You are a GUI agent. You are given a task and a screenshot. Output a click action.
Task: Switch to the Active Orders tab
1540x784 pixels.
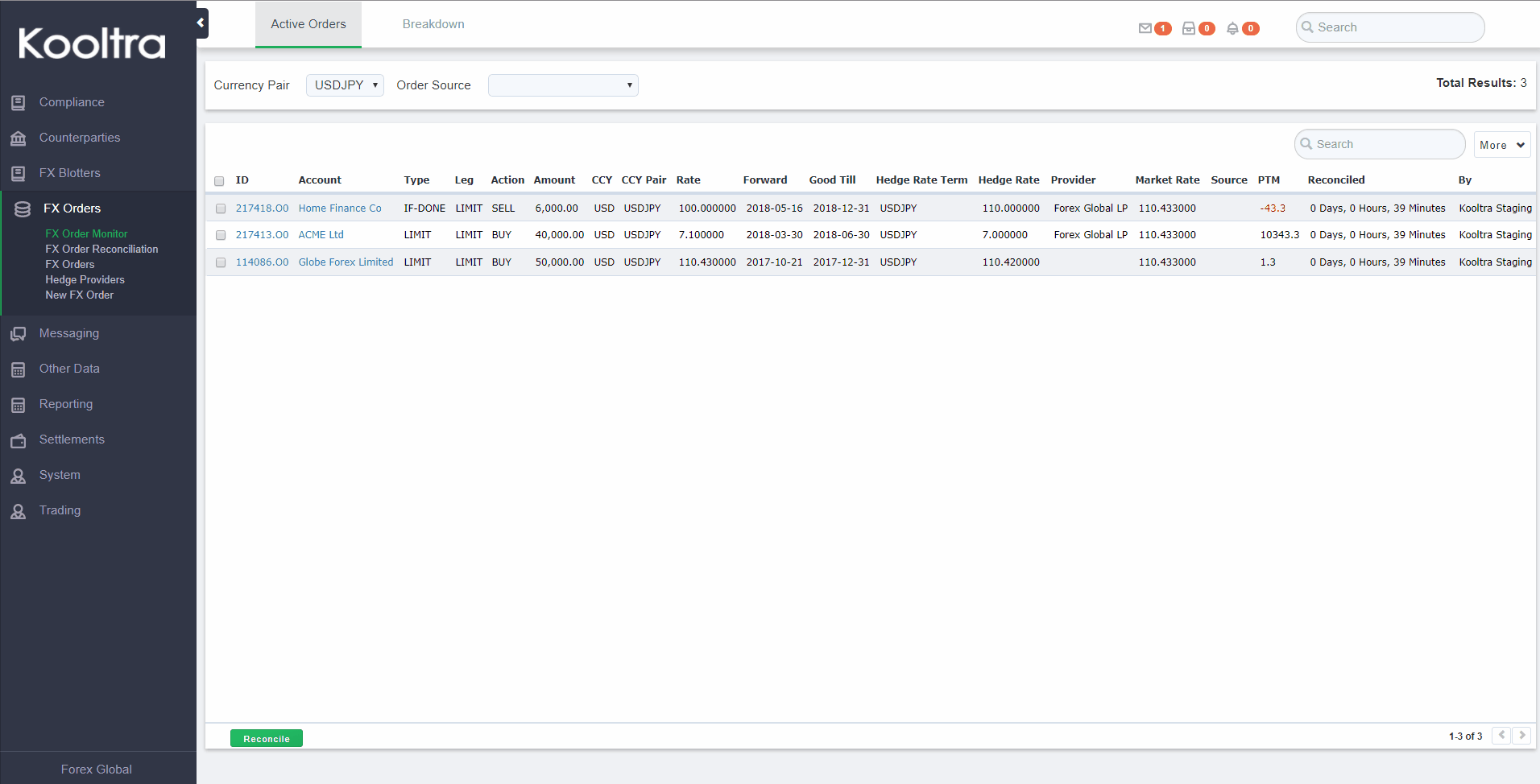coord(308,24)
